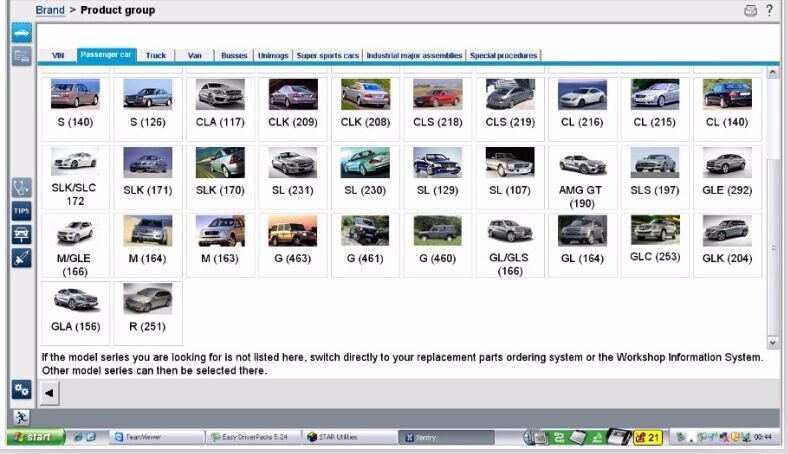
Task: Choose the AMG GT (190) model thumbnail
Action: 582,177
